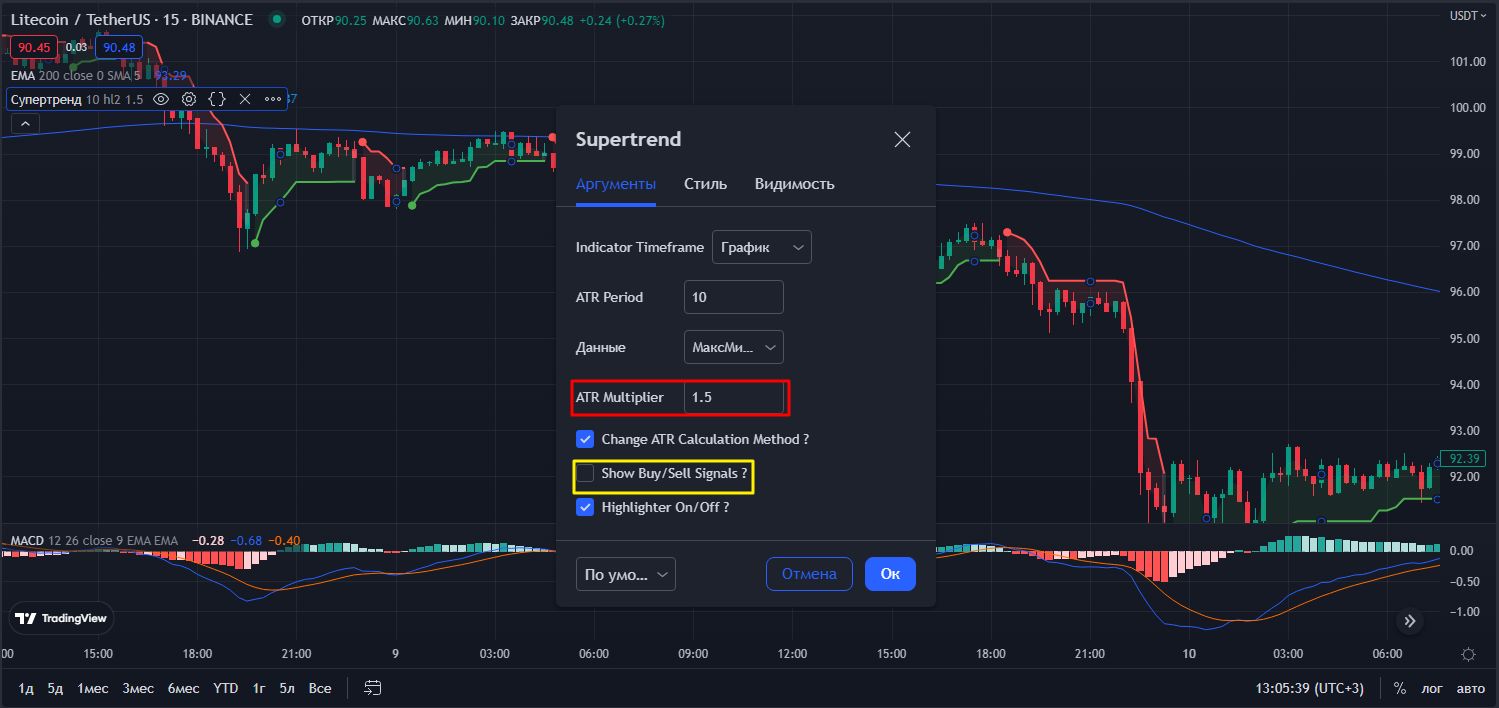1499x708 pixels.
Task: Uncheck Change ATR Calculation Method
Action: click(585, 439)
